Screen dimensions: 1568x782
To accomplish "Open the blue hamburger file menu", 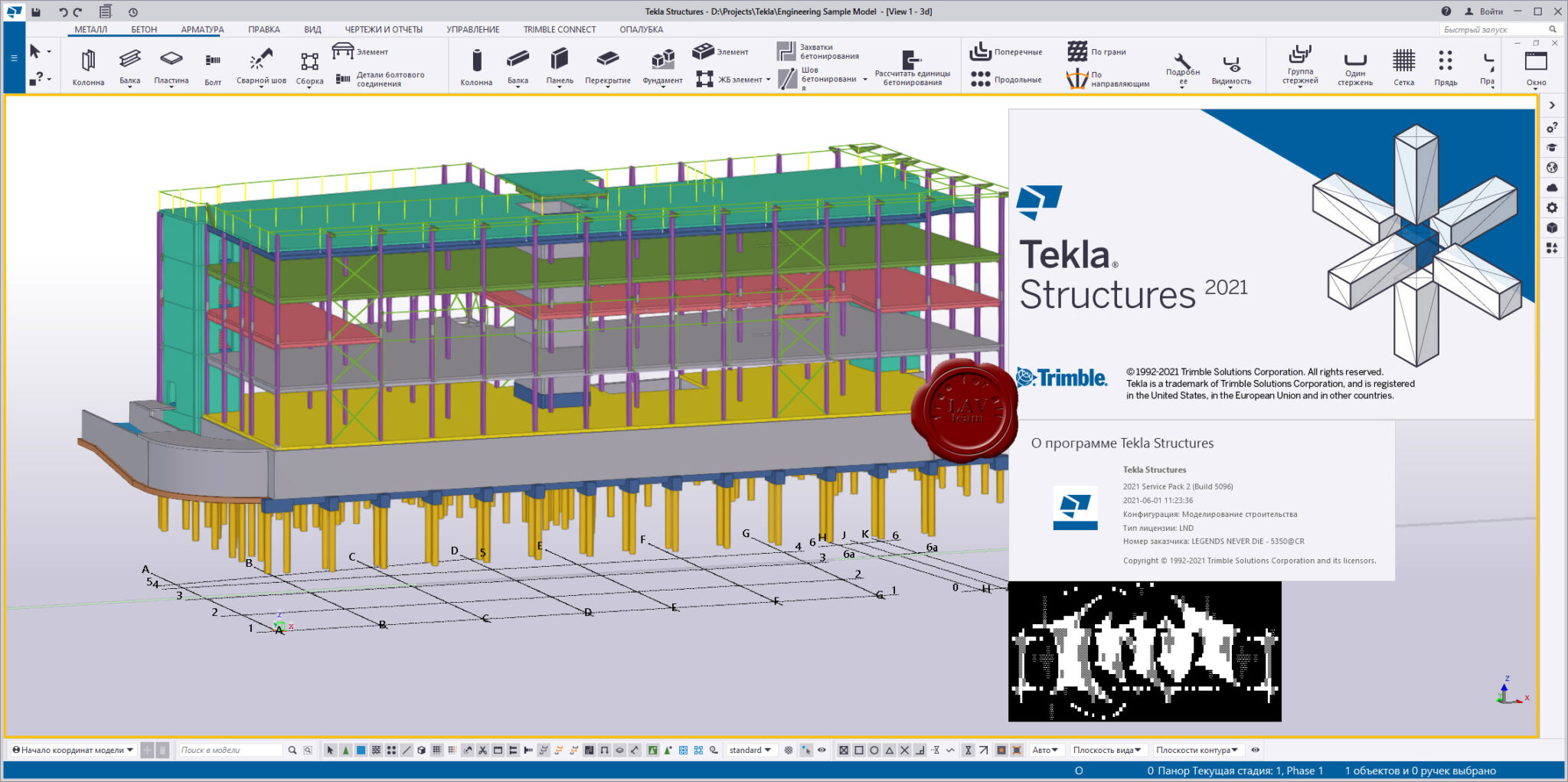I will point(14,58).
